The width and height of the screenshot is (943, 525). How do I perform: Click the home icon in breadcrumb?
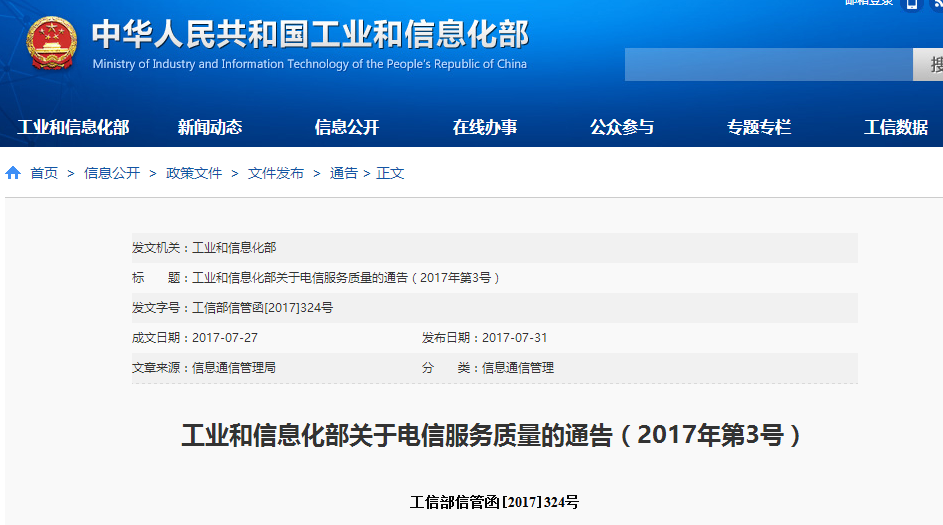(13, 173)
